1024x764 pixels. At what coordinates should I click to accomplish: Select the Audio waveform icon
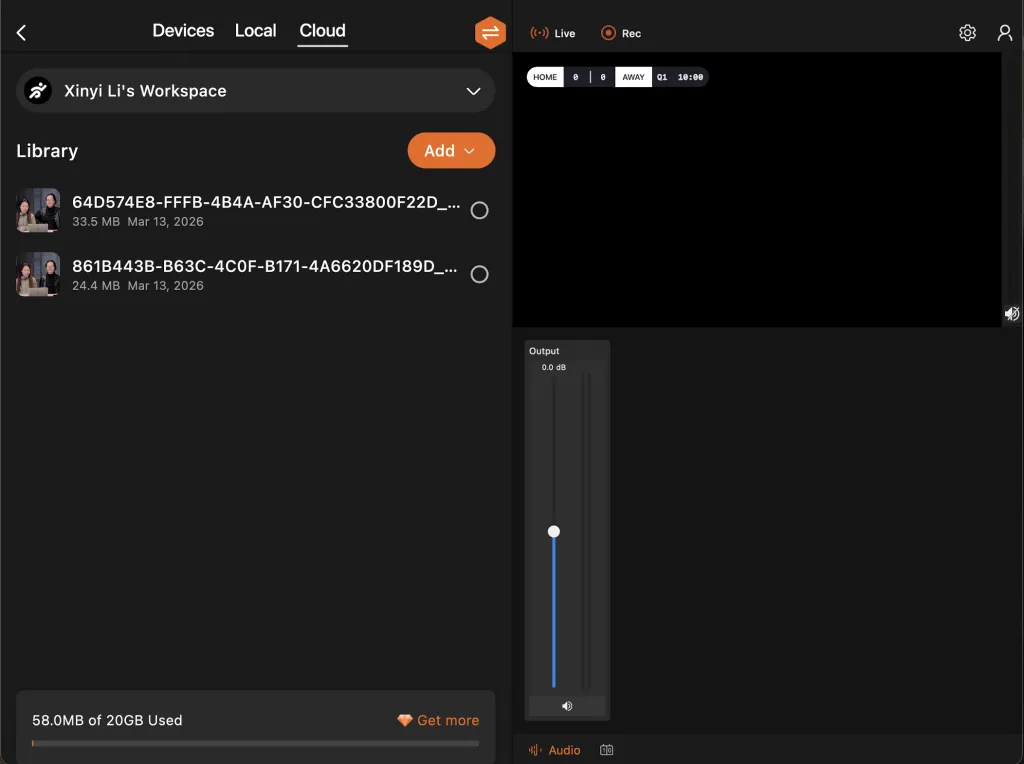tap(534, 749)
